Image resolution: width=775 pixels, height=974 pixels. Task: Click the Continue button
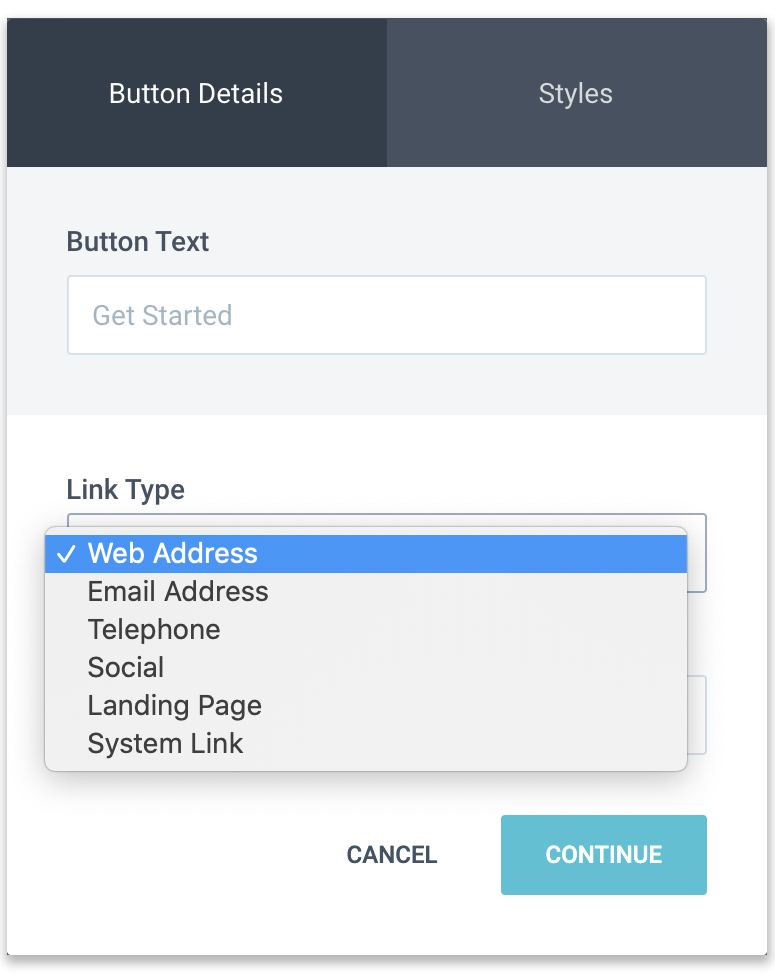[x=603, y=855]
